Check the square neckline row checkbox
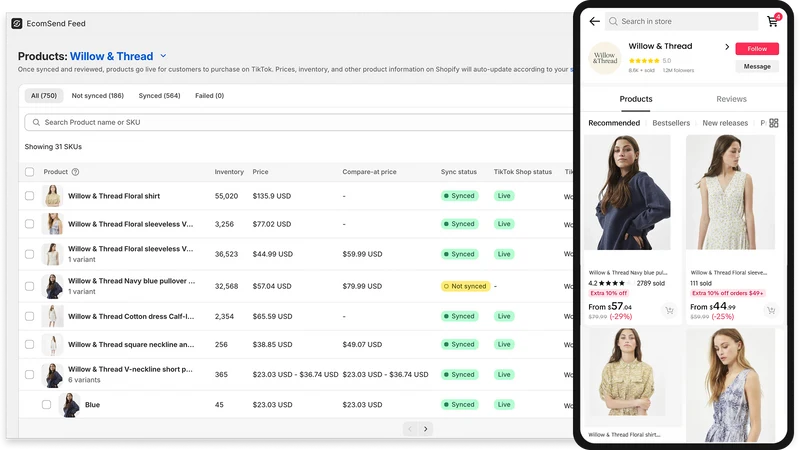This screenshot has width=800, height=450. pos(30,344)
